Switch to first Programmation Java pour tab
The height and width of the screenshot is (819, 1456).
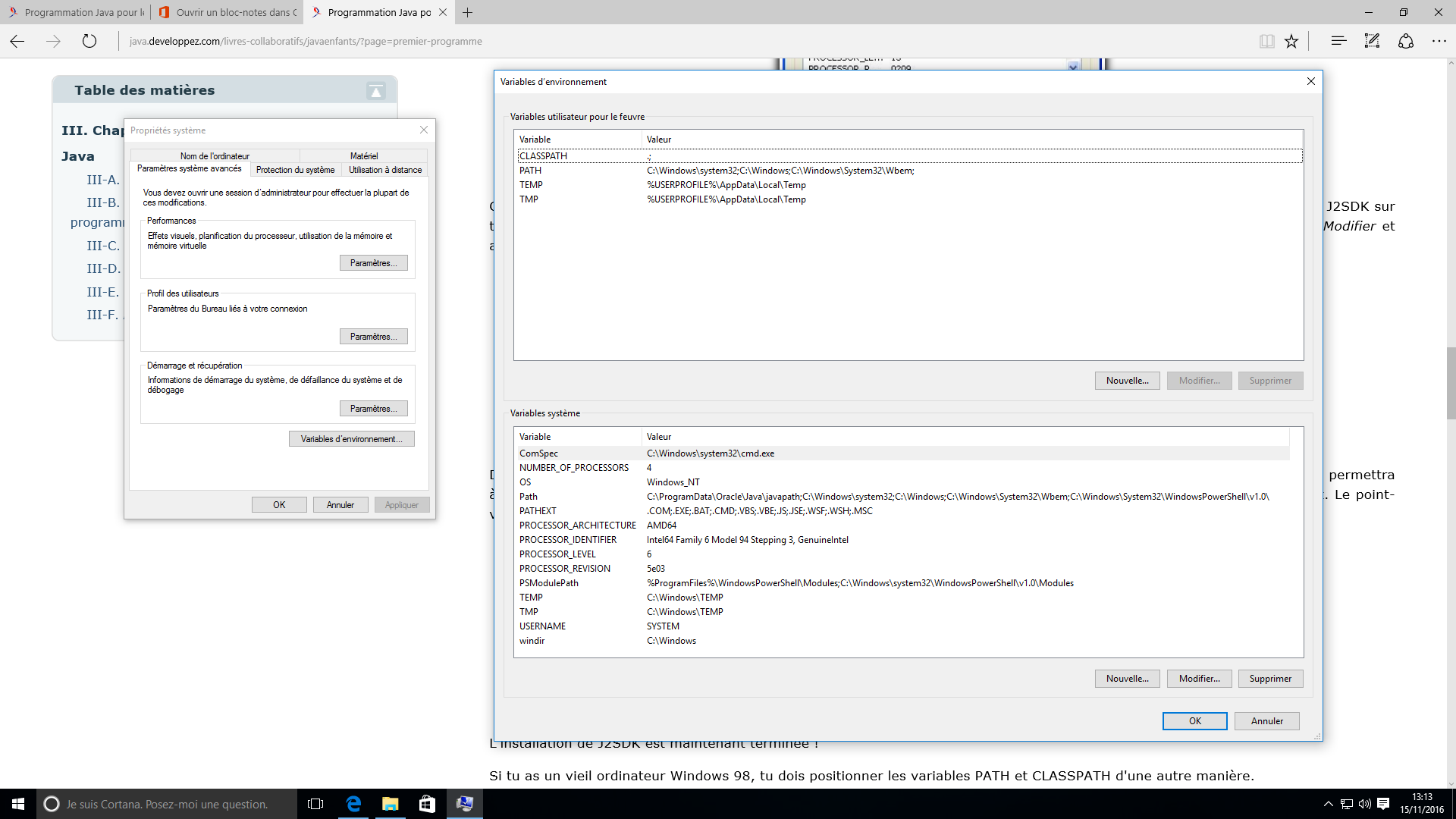(76, 12)
